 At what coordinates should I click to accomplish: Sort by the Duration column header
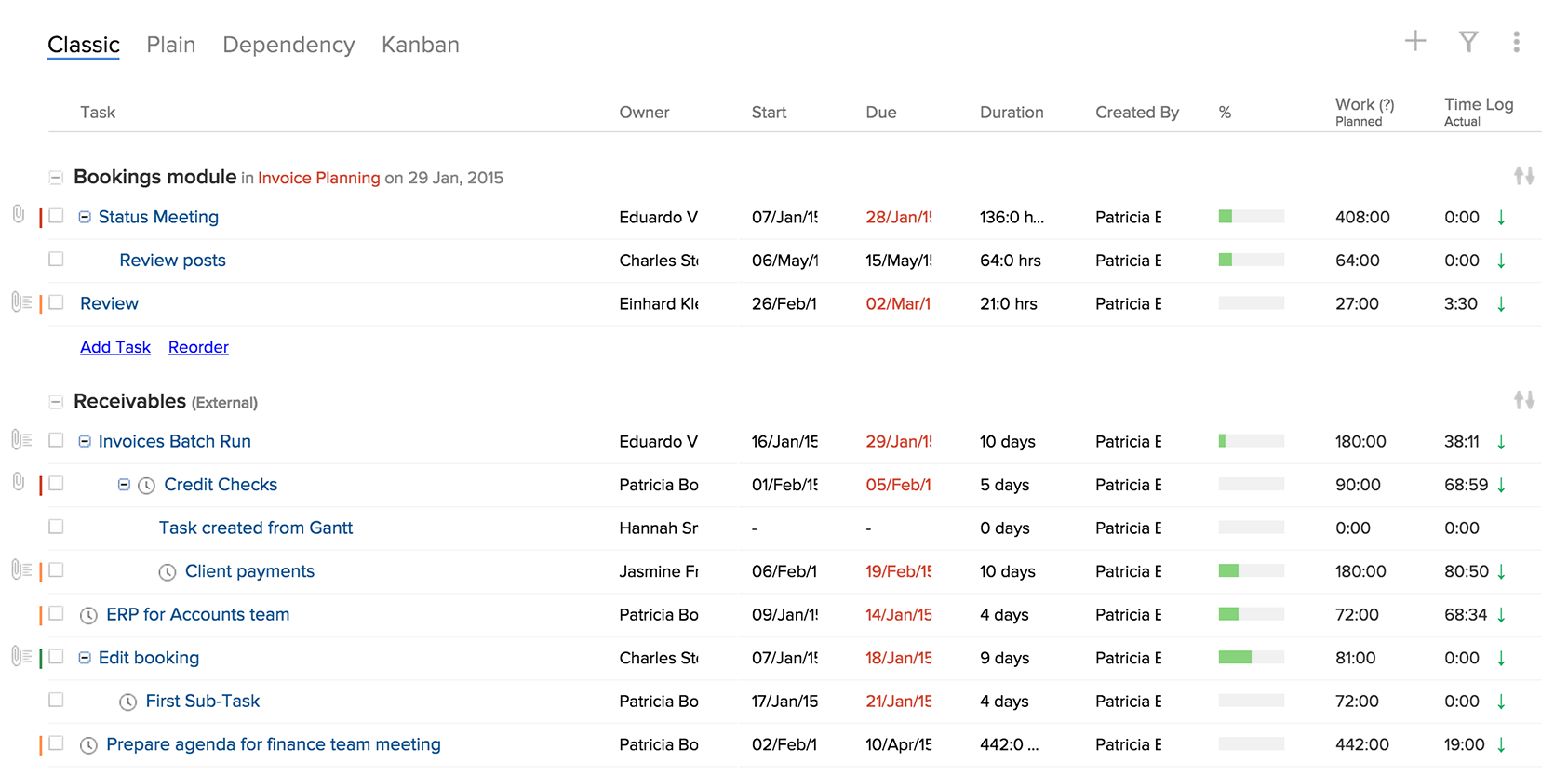(1011, 113)
